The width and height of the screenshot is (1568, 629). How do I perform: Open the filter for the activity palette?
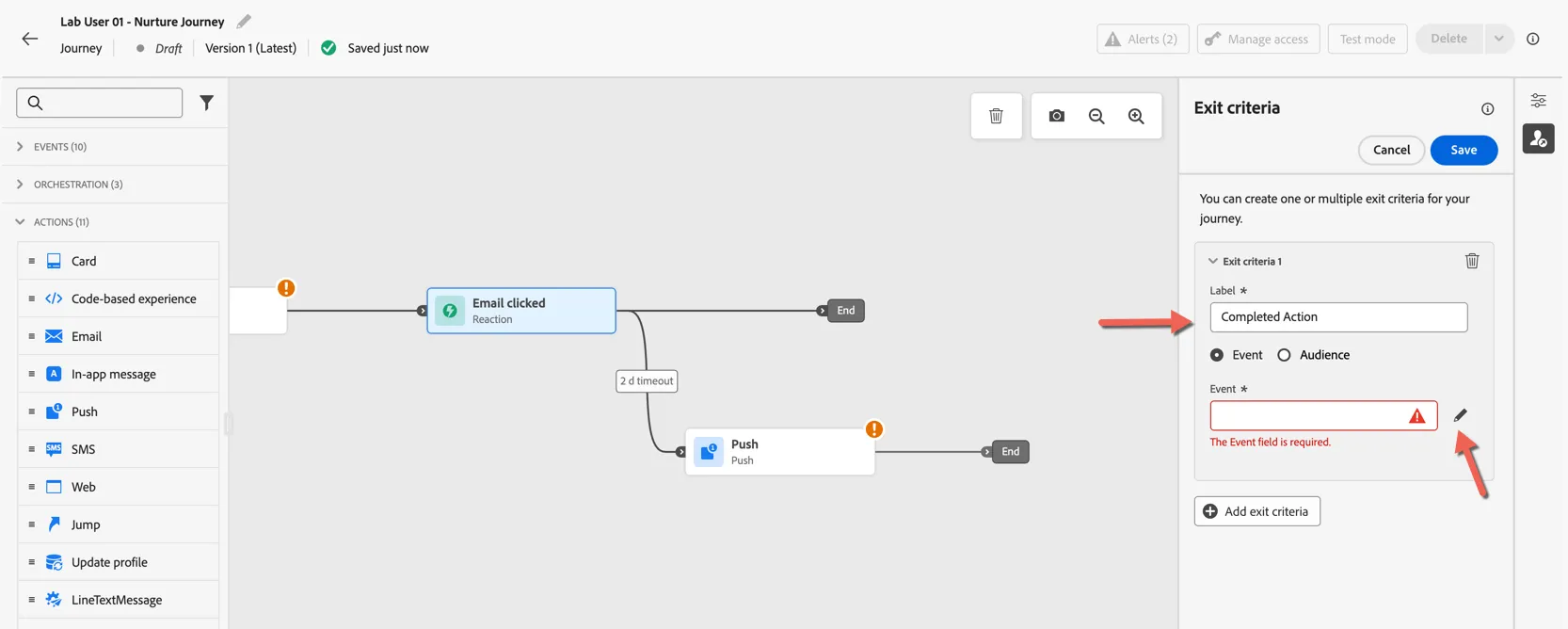[206, 103]
